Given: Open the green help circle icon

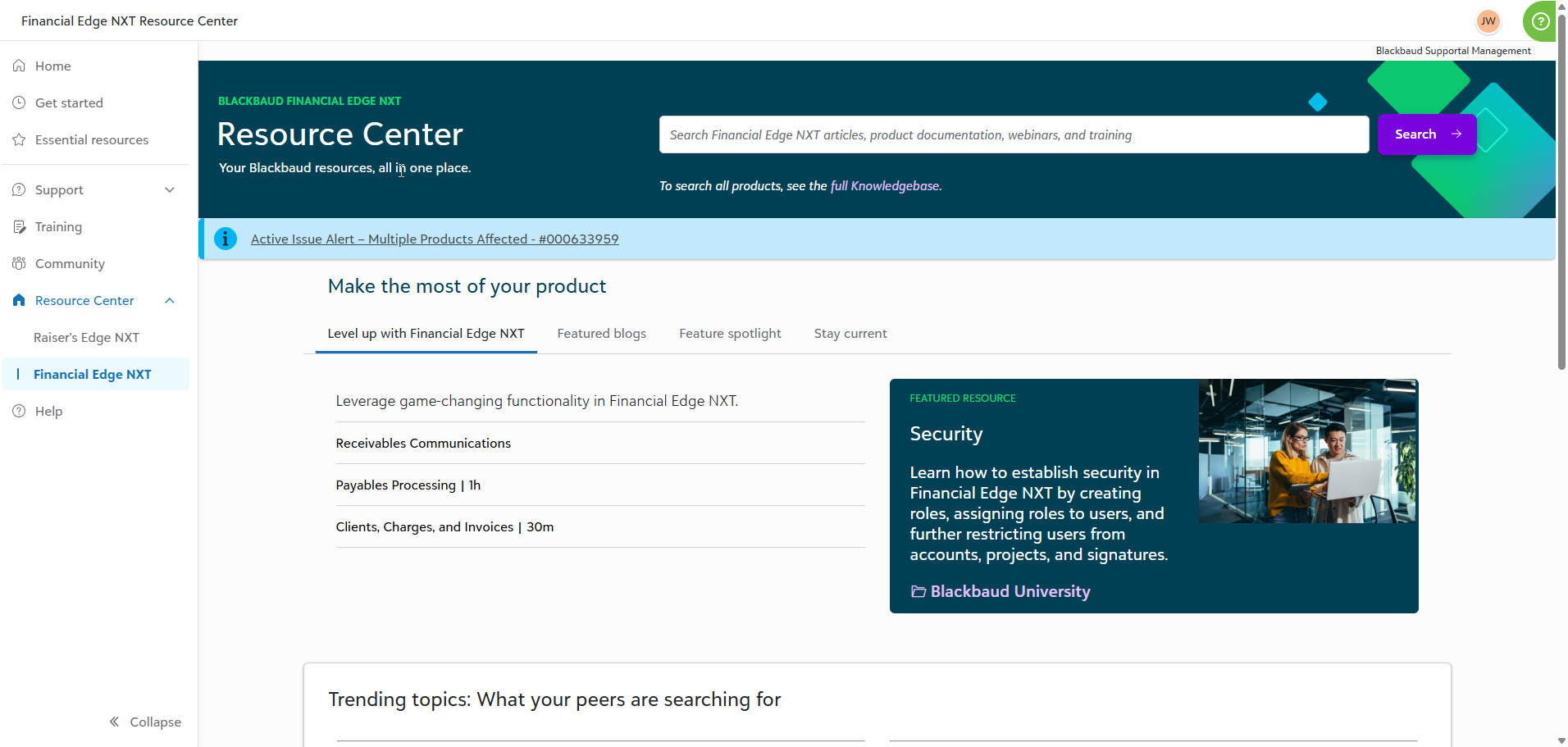Looking at the screenshot, I should (1541, 21).
